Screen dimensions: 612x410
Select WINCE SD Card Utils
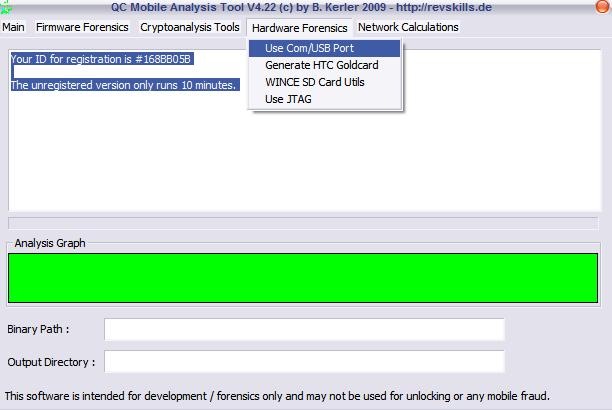click(314, 82)
